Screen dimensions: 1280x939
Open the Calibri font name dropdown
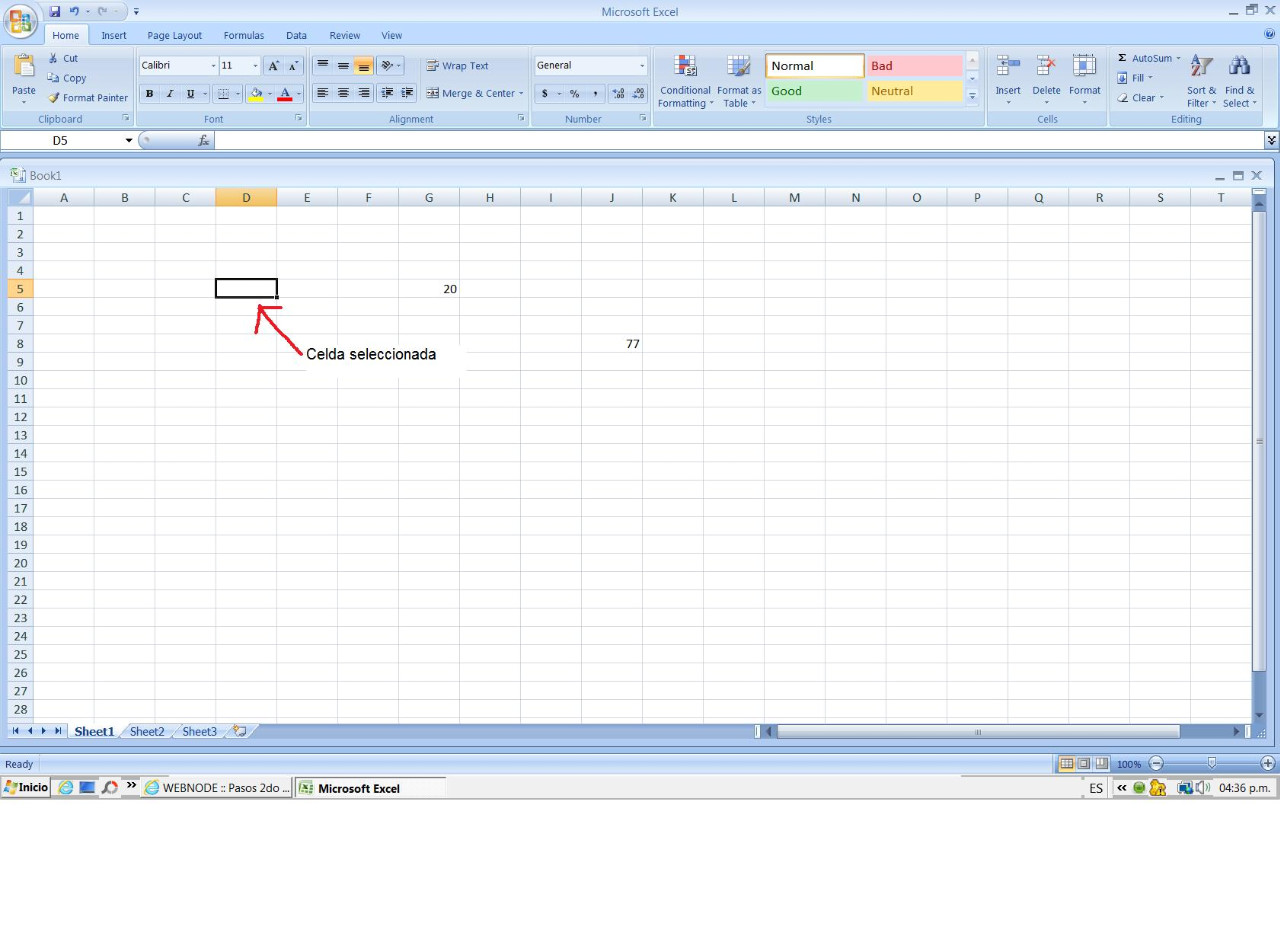tap(213, 66)
